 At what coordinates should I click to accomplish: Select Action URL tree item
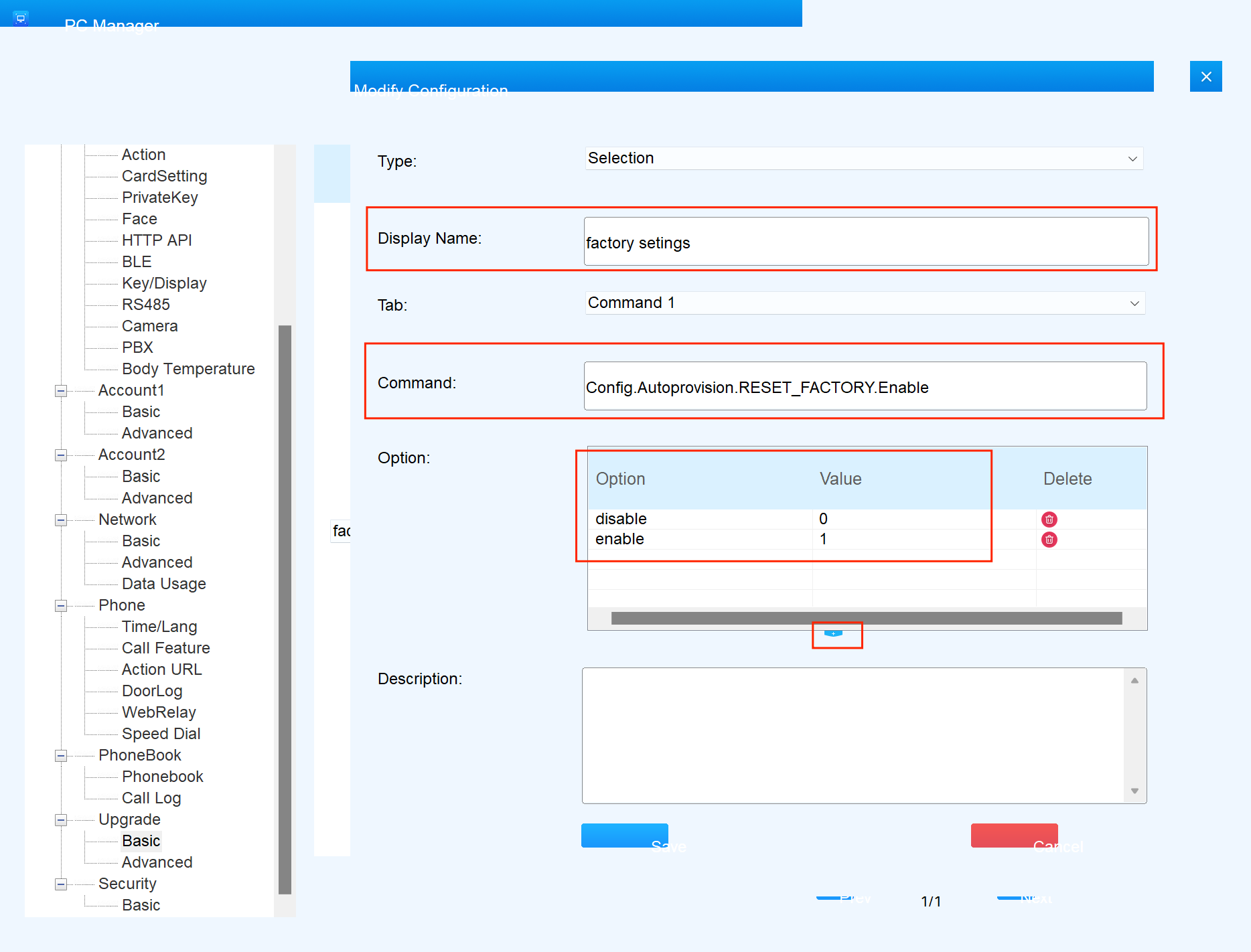[162, 669]
